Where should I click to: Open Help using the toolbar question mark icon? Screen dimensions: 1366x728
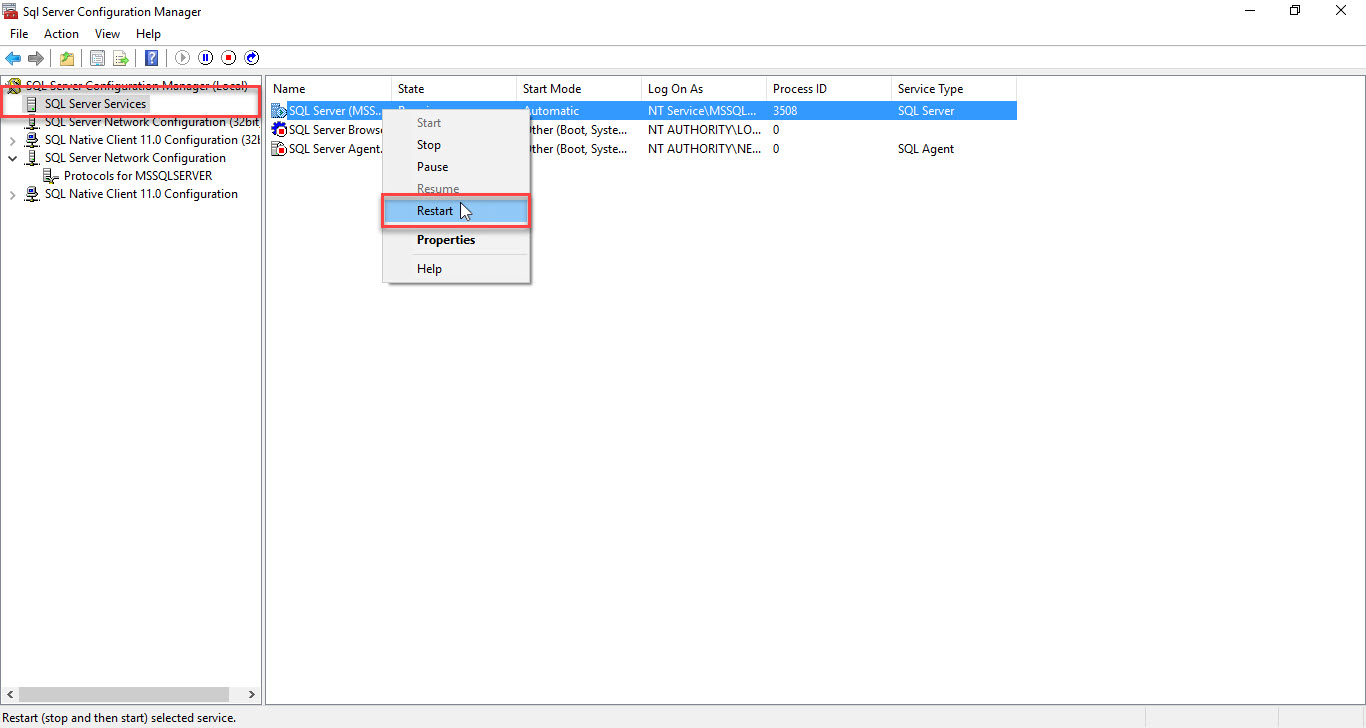(x=151, y=57)
